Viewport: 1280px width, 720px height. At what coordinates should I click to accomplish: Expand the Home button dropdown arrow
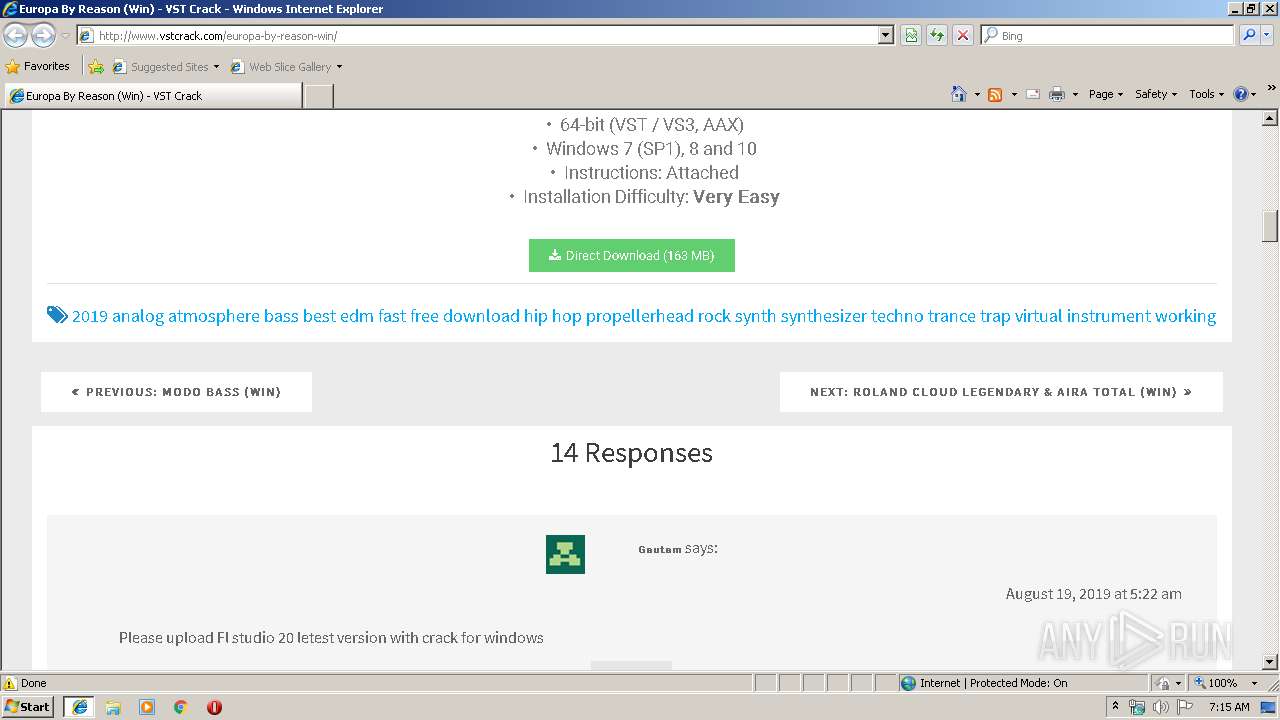[x=977, y=94]
